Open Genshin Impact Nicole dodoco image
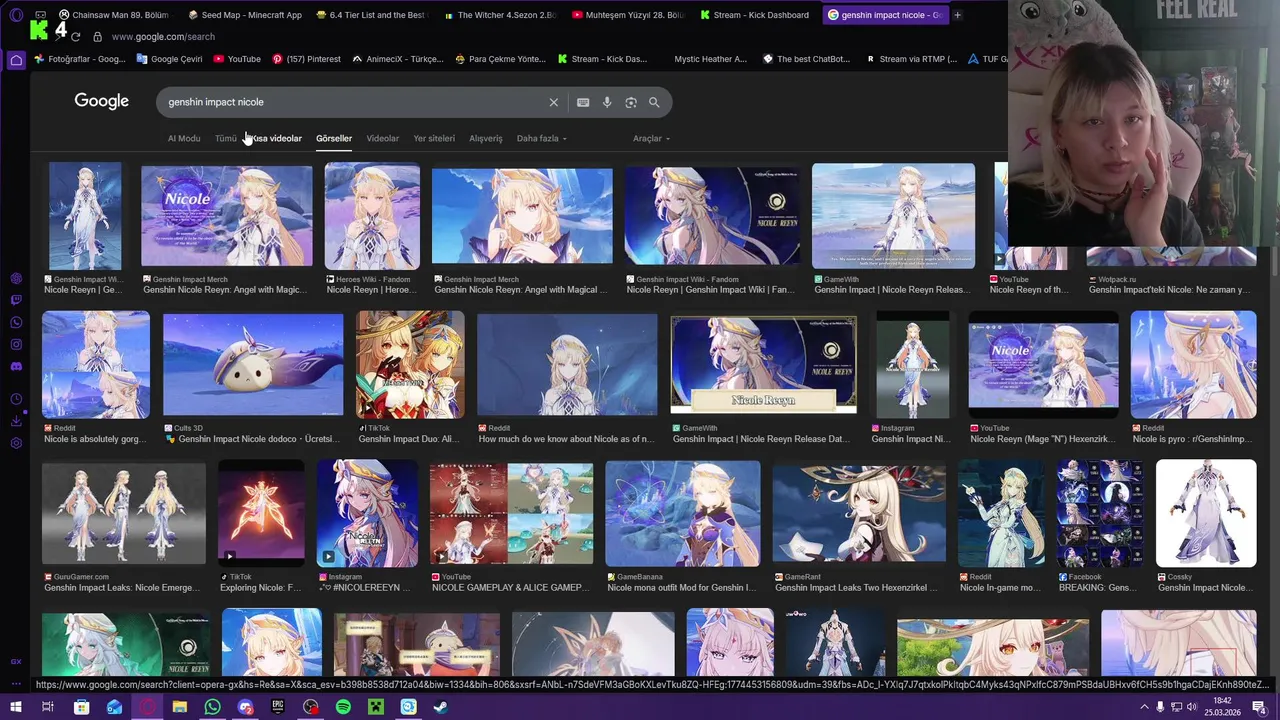Screen dimensions: 1280x720 point(253,364)
